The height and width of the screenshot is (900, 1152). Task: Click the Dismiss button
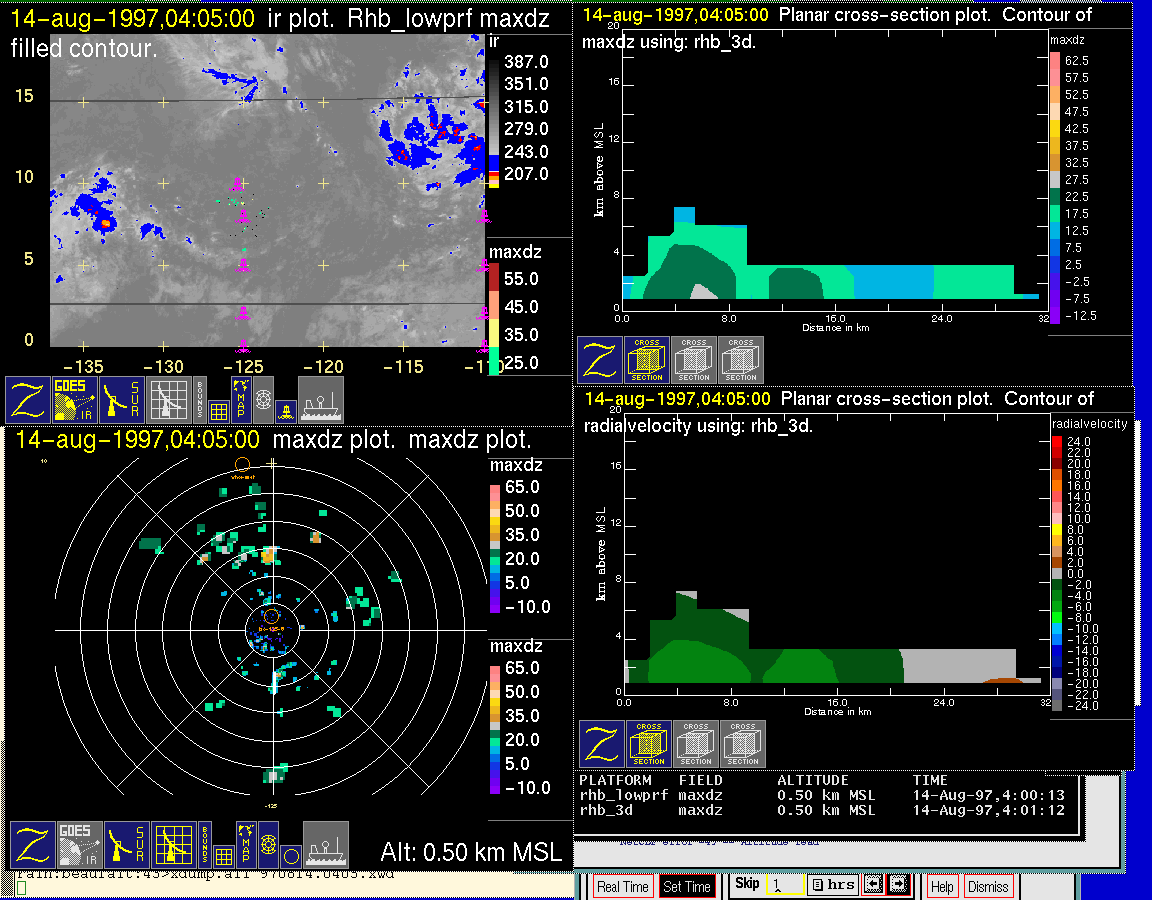click(987, 886)
